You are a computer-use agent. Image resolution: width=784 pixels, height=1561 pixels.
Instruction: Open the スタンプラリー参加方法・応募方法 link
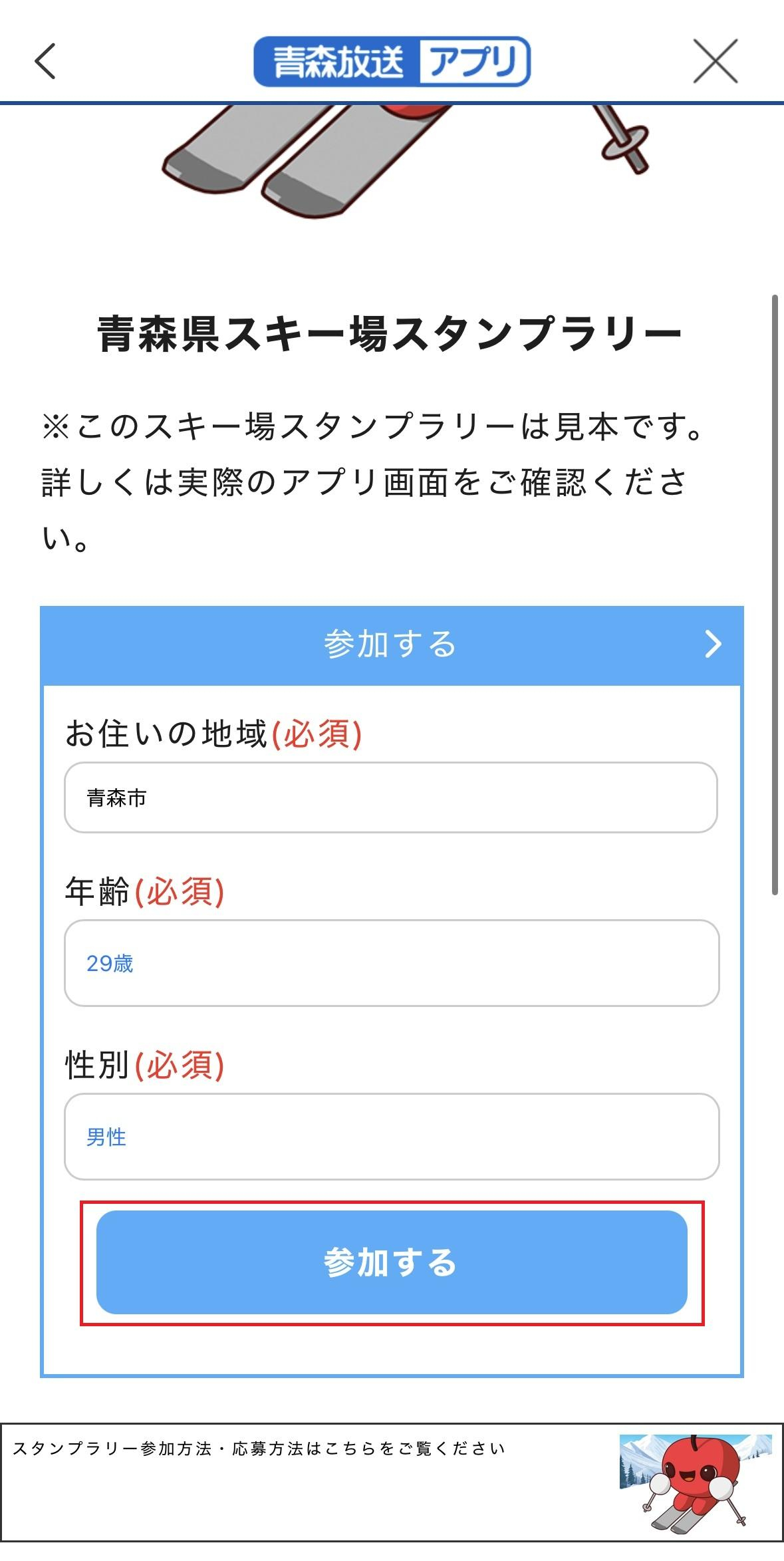pyautogui.click(x=259, y=1449)
